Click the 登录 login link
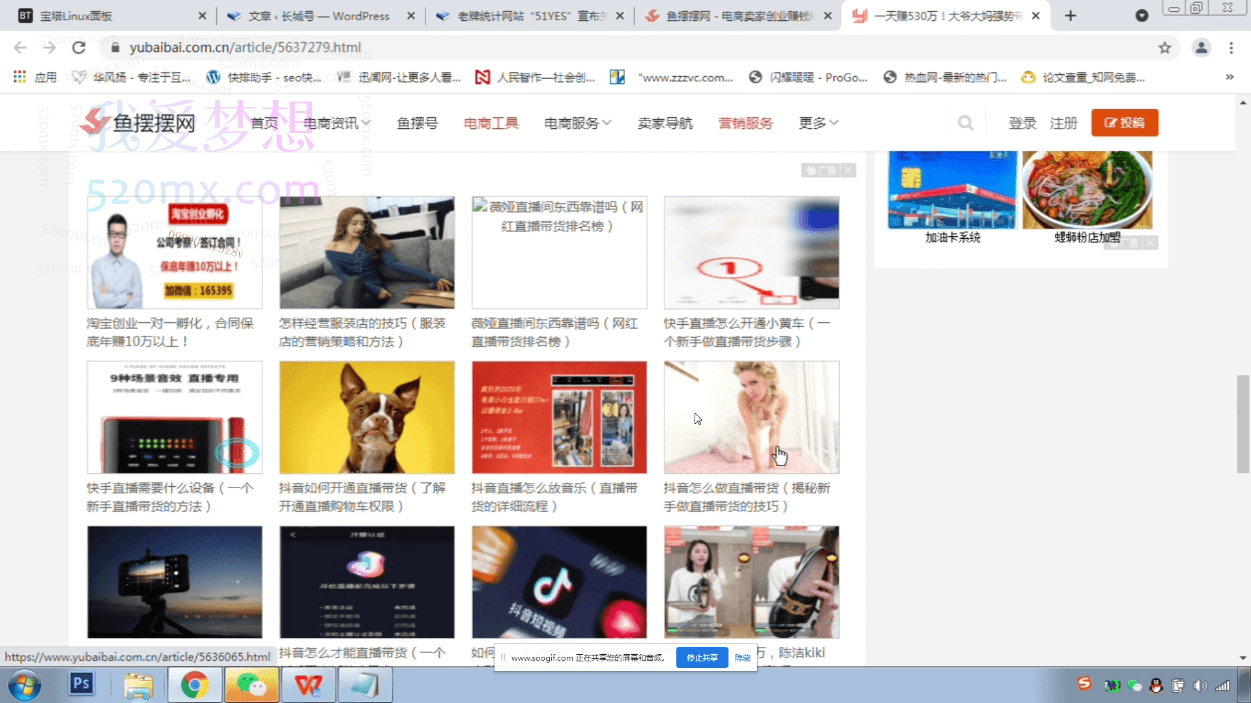1251x703 pixels. click(x=1022, y=122)
